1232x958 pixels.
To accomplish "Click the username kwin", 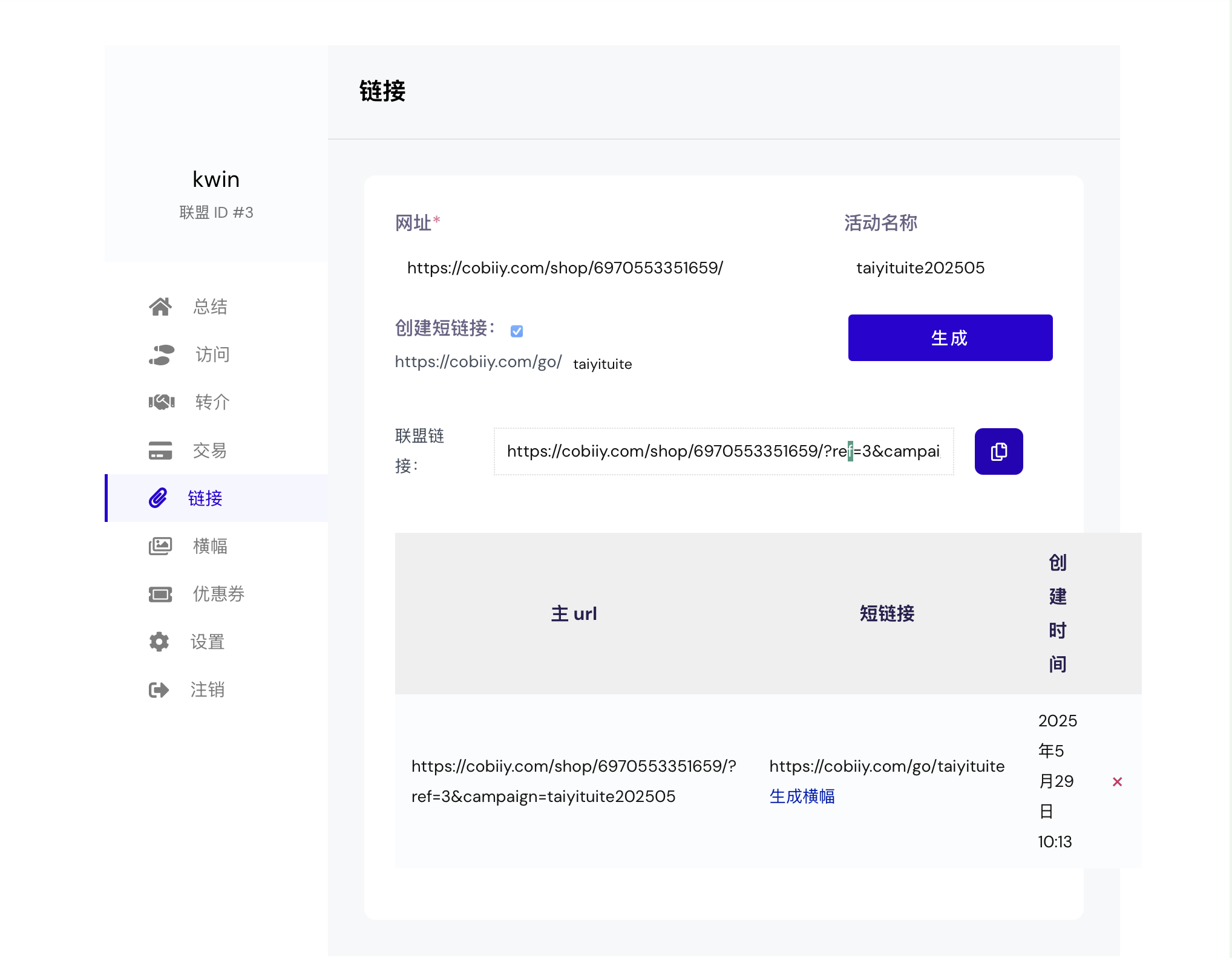I will pos(216,179).
